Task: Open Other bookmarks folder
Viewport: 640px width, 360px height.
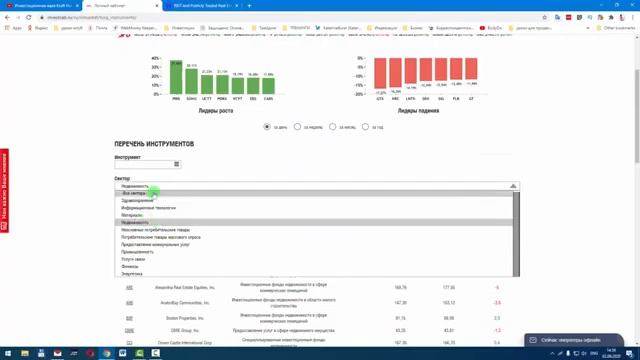Action: point(616,28)
